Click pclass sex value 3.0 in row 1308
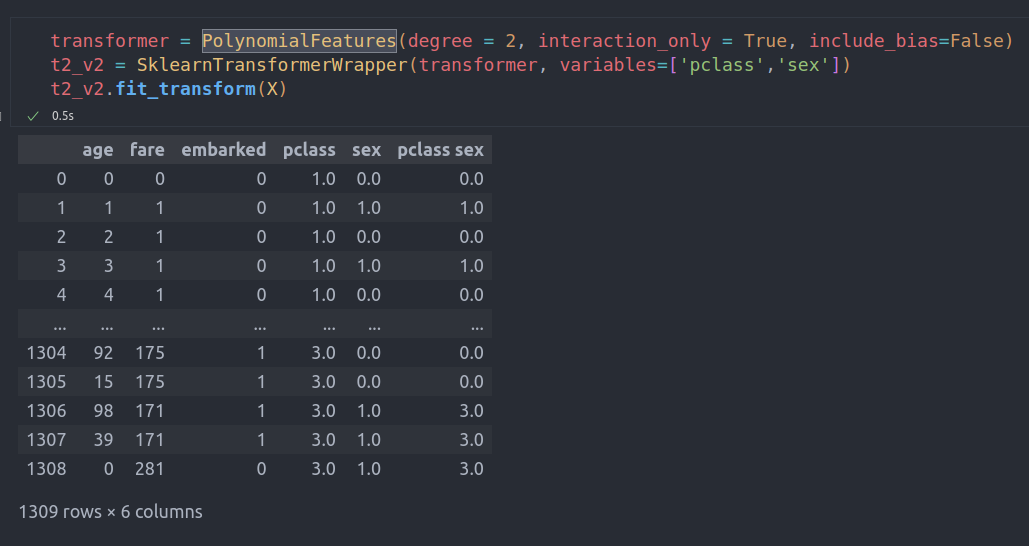Screen dimensions: 1029x546 (x=471, y=469)
